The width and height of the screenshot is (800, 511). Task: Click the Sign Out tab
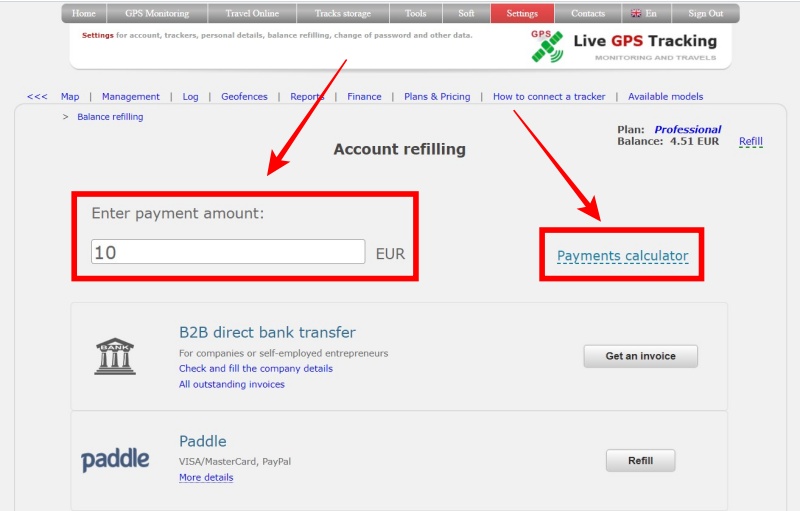click(705, 14)
